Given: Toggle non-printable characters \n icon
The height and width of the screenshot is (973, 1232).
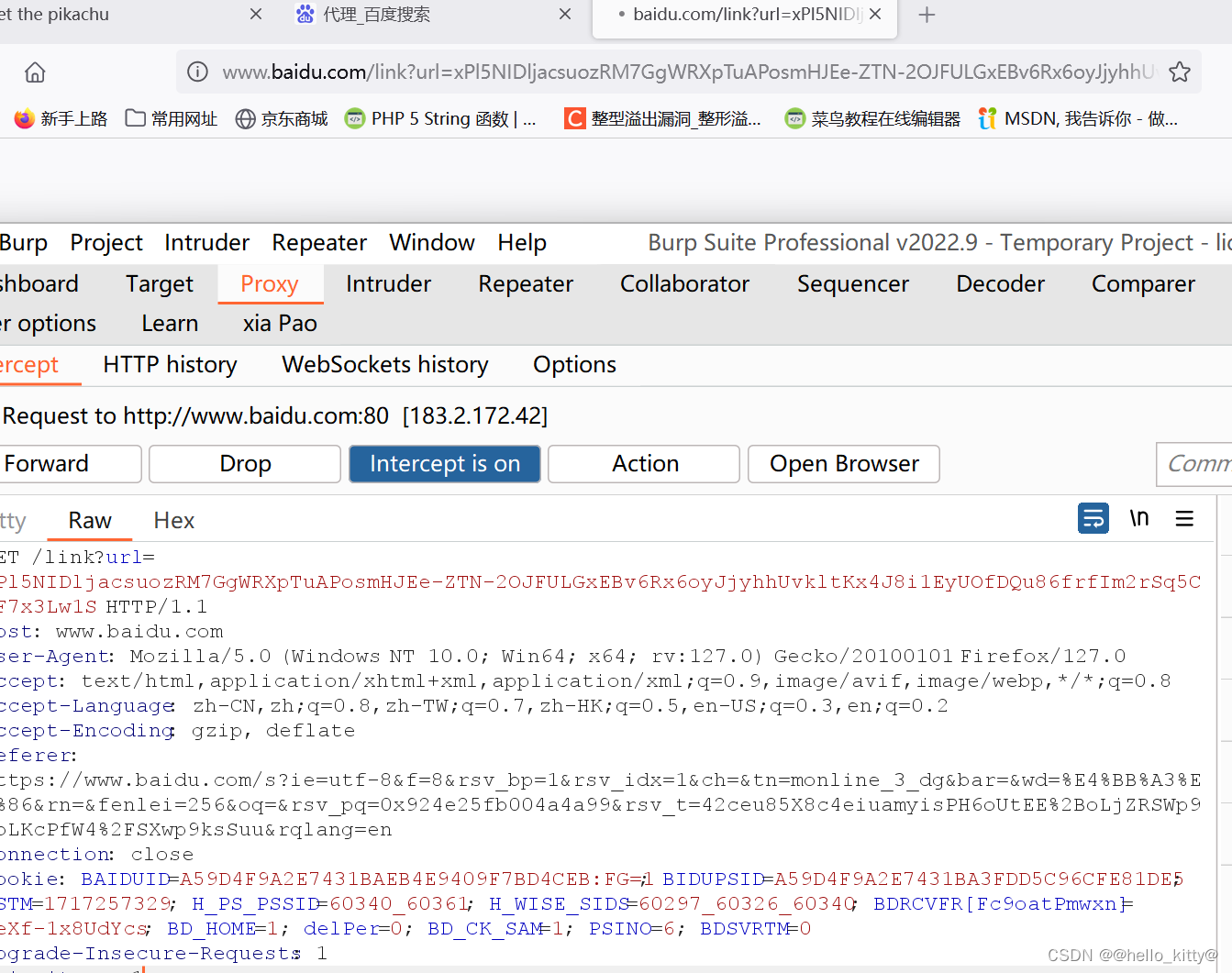Looking at the screenshot, I should click(1139, 518).
